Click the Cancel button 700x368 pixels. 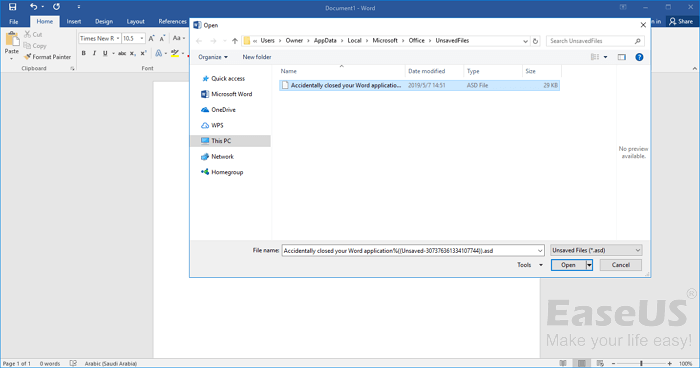[x=621, y=265]
